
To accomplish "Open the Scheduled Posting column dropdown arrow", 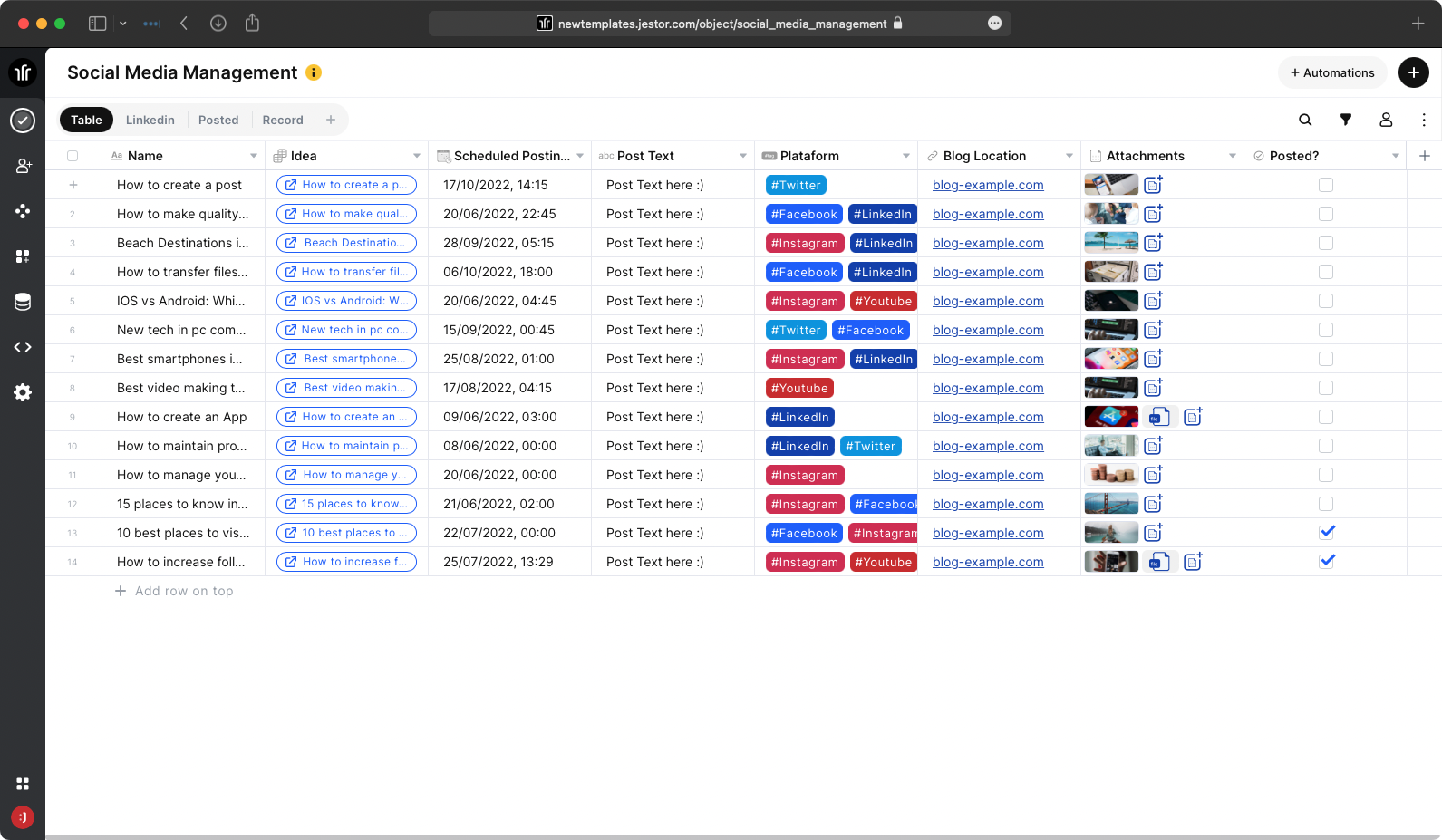I will pyautogui.click(x=580, y=156).
